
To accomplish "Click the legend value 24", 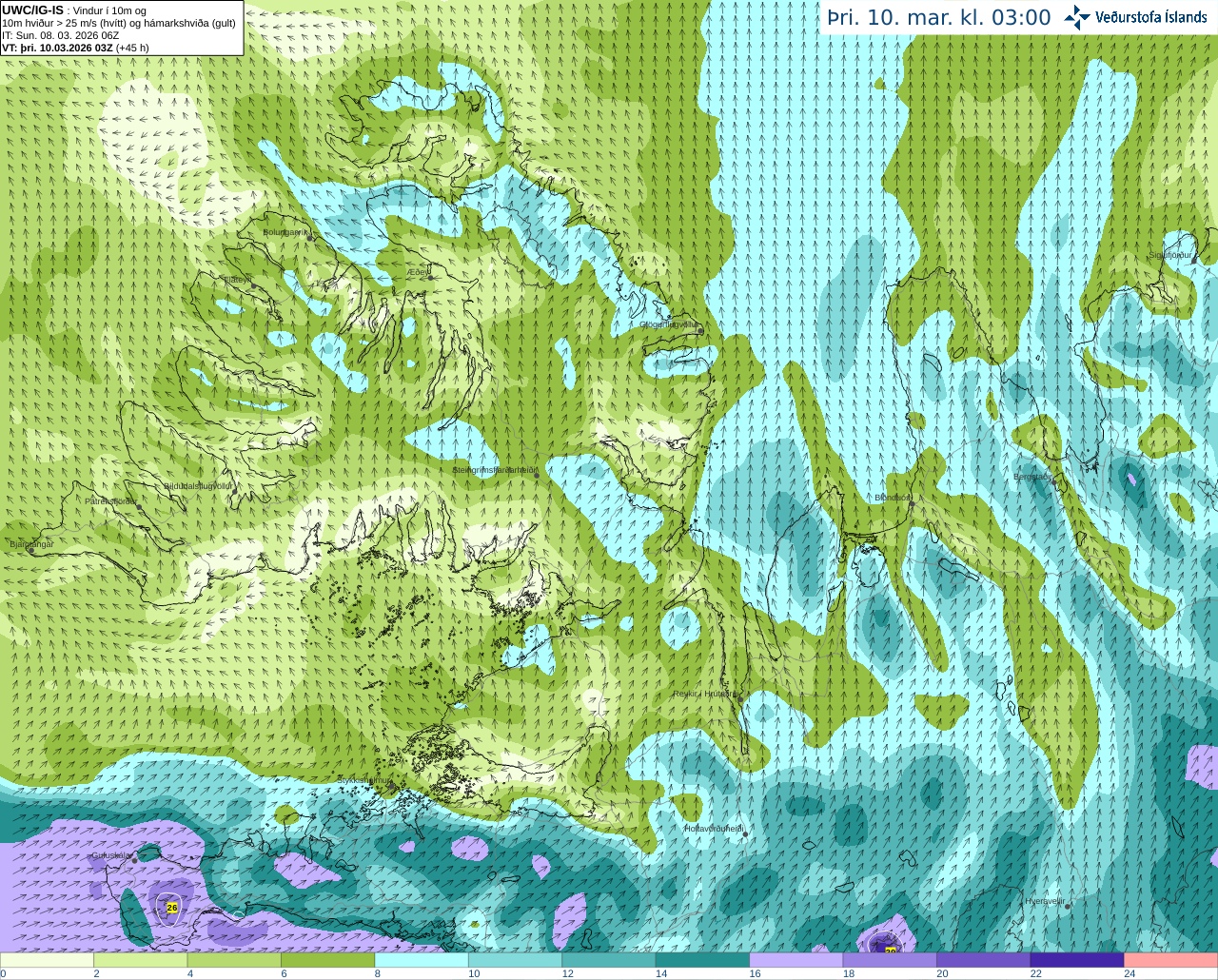I will (1130, 973).
